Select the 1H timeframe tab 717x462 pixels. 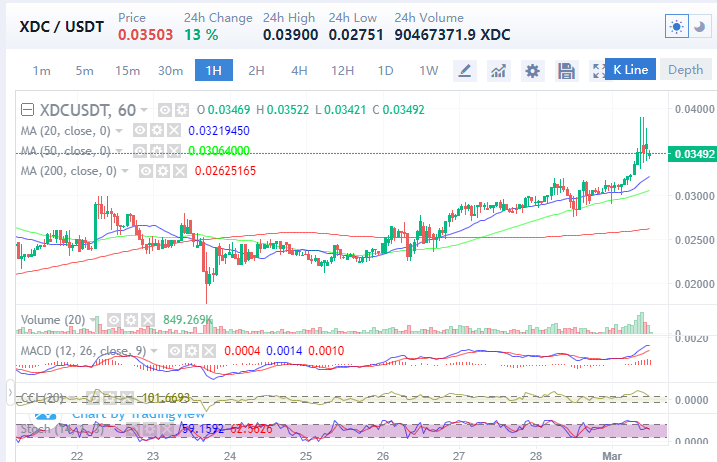point(213,70)
